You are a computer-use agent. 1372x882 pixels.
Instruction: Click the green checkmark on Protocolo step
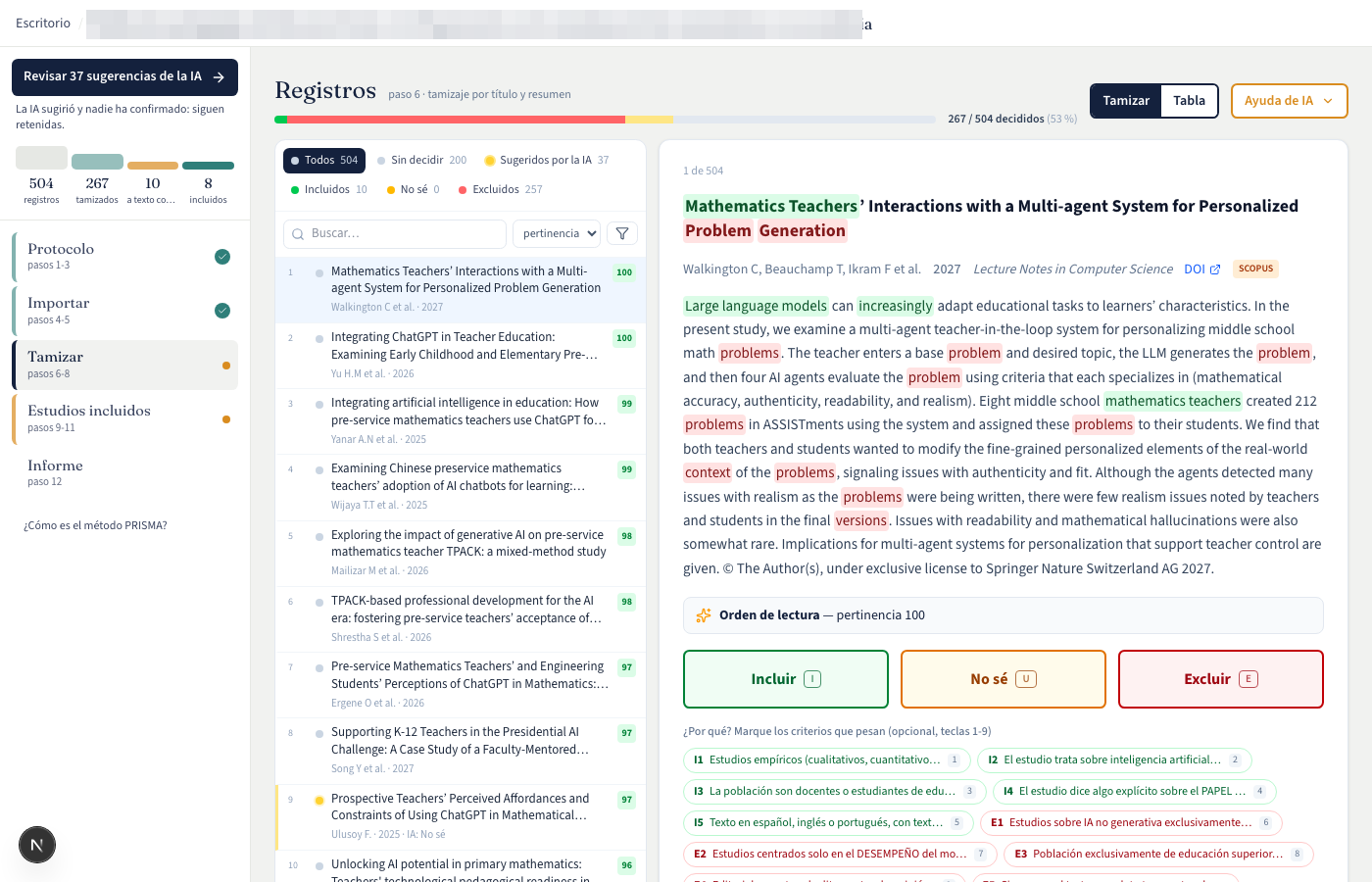click(222, 257)
